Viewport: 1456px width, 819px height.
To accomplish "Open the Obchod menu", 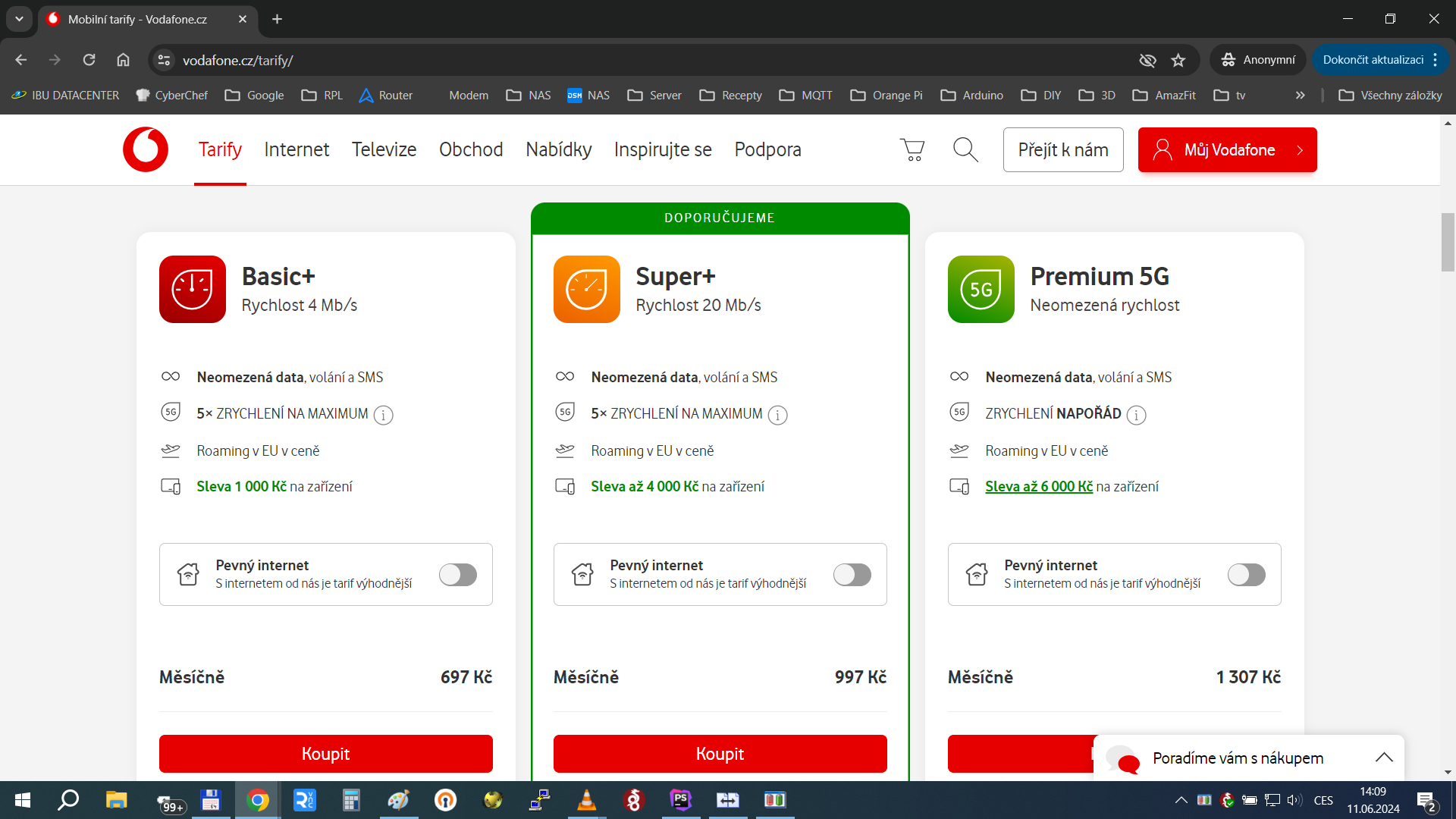I will click(x=471, y=149).
